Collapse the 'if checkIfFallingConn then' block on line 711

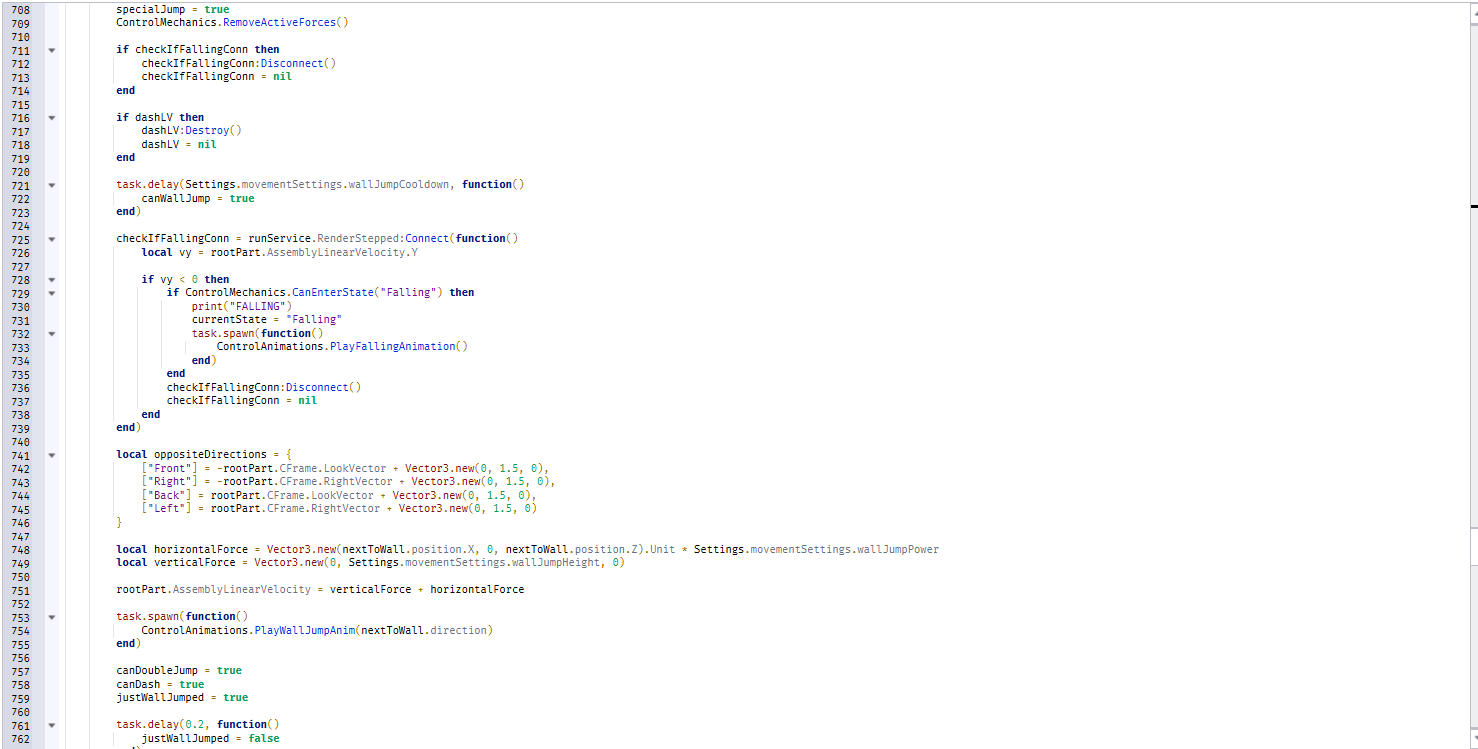[51, 50]
